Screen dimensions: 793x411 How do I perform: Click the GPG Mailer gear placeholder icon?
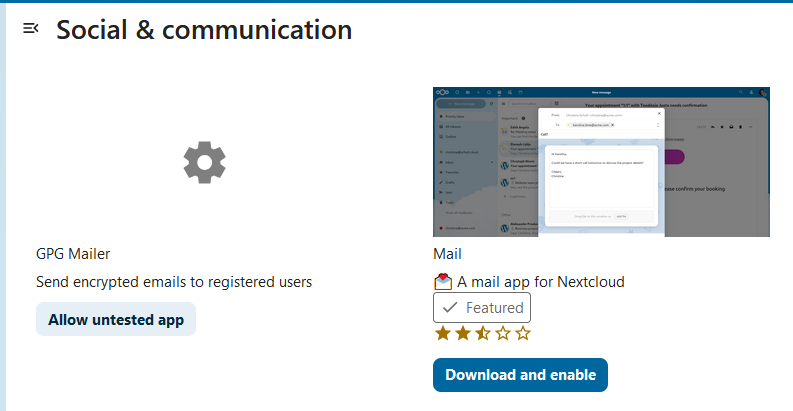[205, 161]
